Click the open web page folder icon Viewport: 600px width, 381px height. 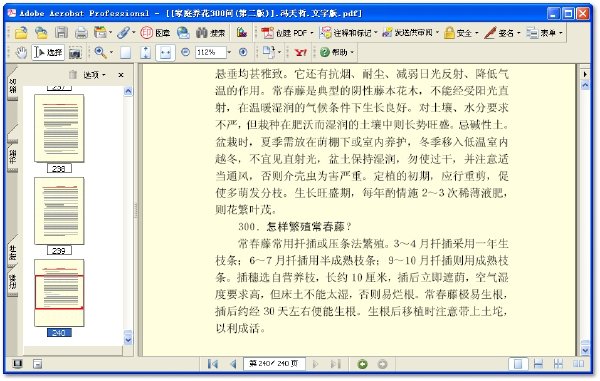41,33
